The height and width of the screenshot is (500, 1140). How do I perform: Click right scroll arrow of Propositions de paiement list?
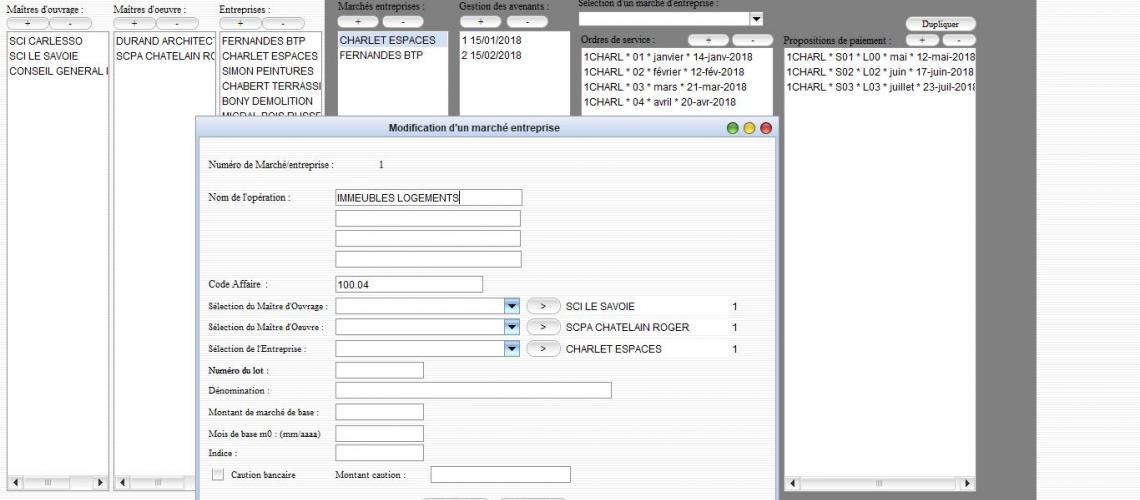(x=967, y=483)
